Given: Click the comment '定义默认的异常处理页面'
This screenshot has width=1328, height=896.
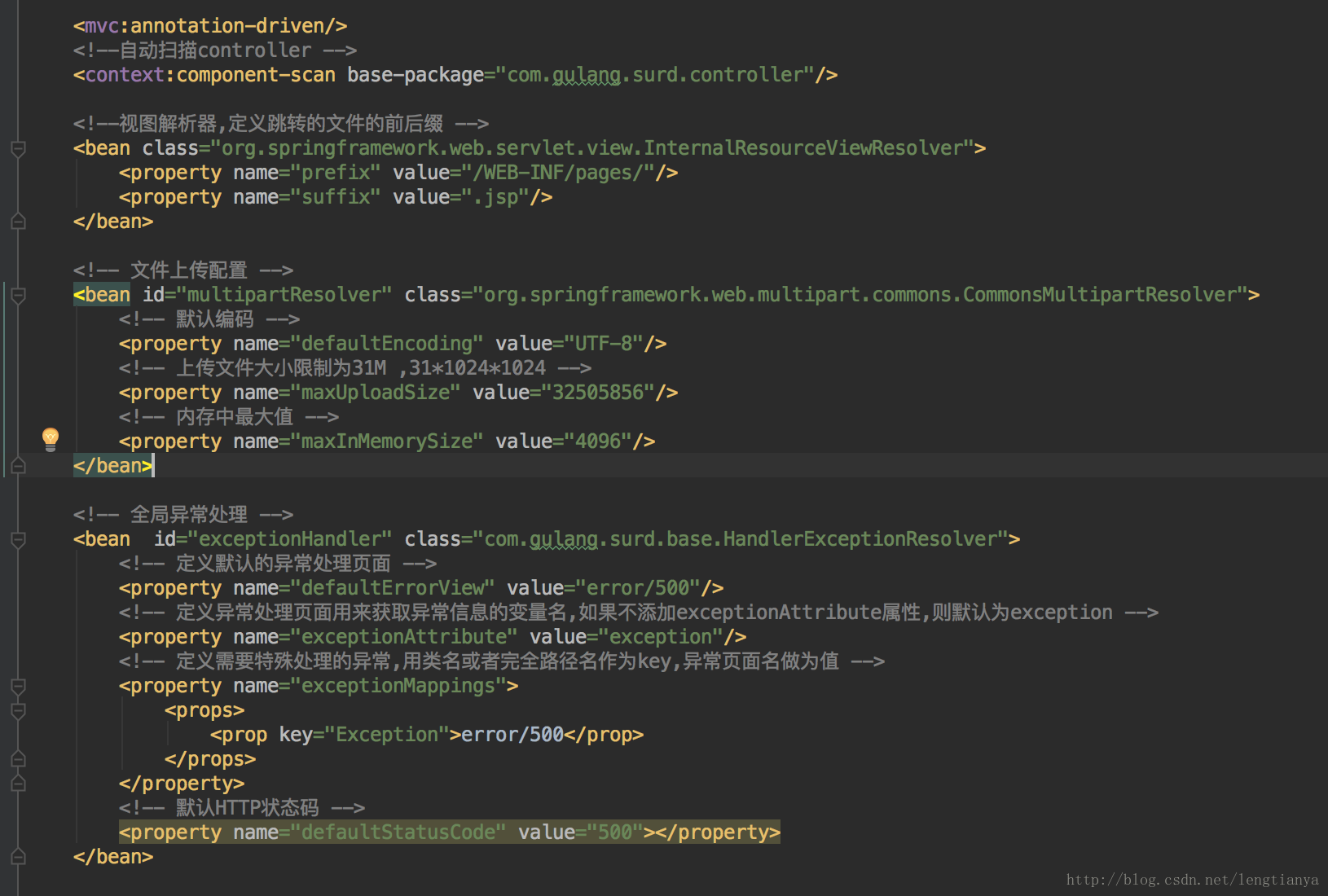Looking at the screenshot, I should (278, 564).
